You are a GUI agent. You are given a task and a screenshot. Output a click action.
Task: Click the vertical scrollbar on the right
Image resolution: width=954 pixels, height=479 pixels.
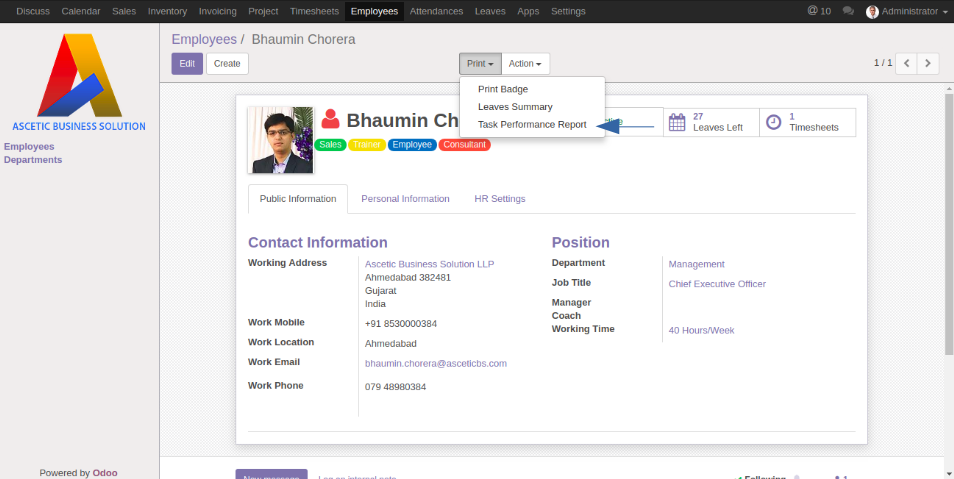[949, 223]
